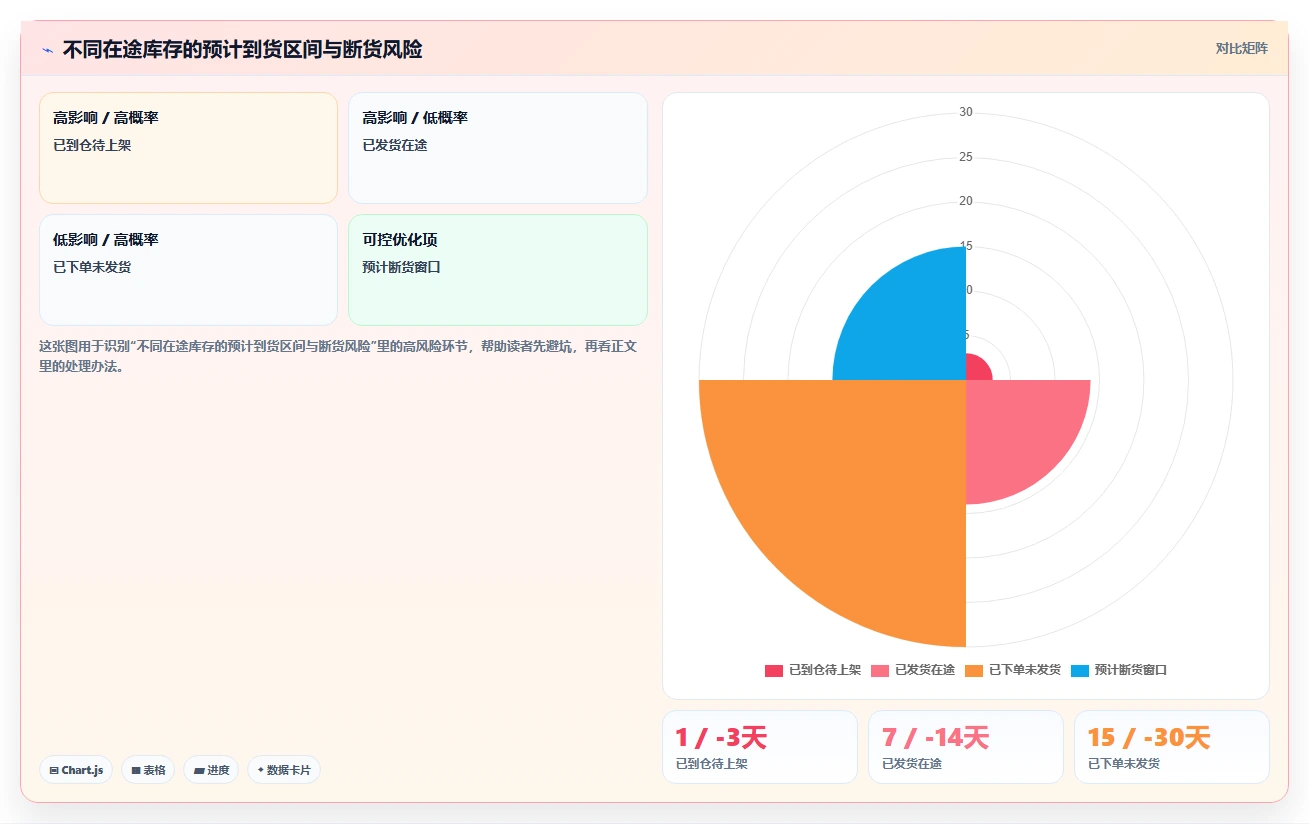Image resolution: width=1309 pixels, height=824 pixels.
Task: Click the lightning icon beside the title
Action: point(47,50)
